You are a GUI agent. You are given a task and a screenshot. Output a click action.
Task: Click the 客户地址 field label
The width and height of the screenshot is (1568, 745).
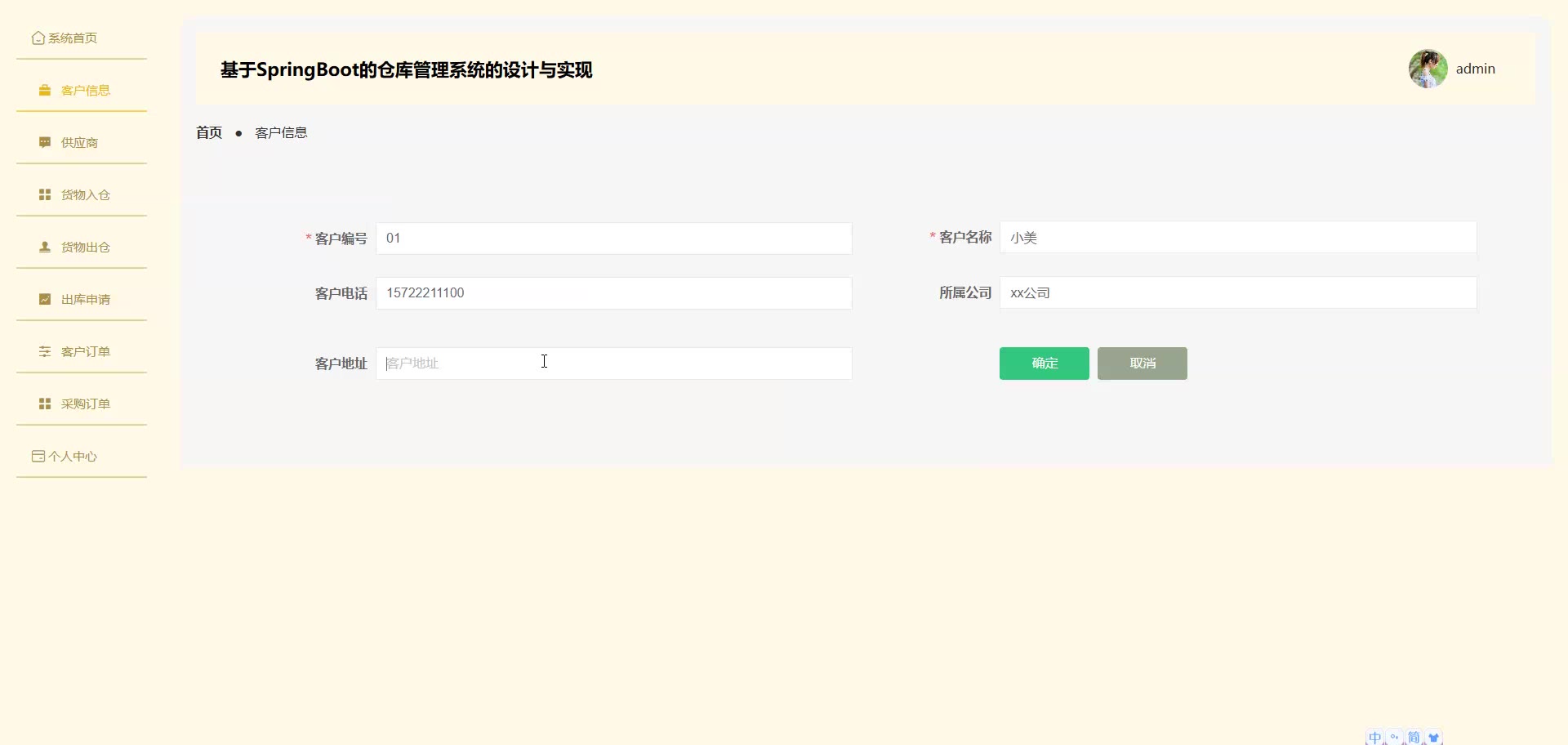(341, 364)
